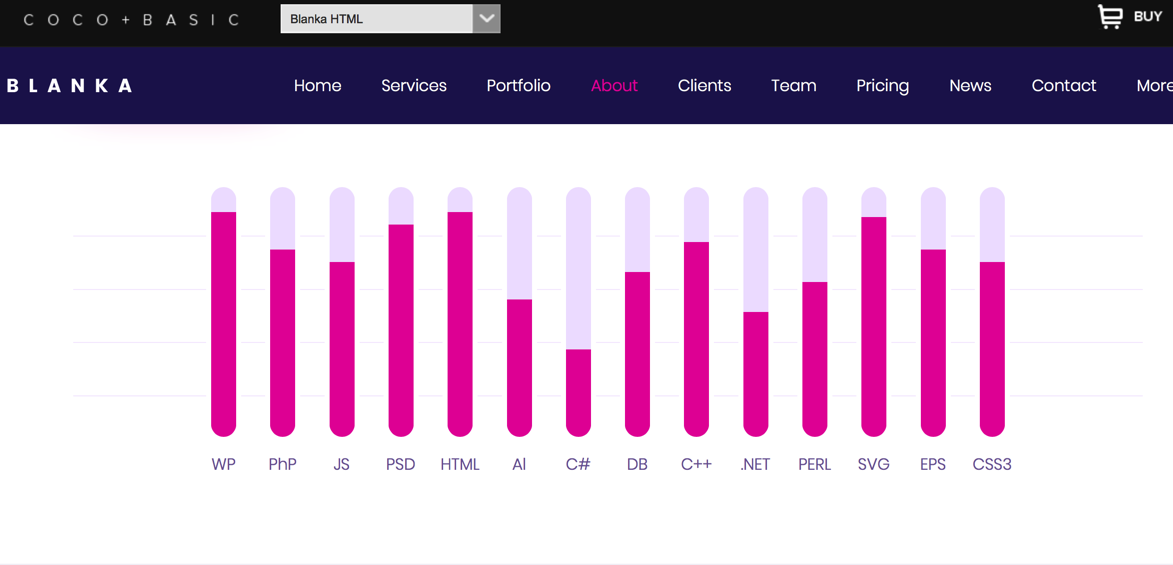This screenshot has height=565, width=1173.
Task: Open the Clients menu item
Action: tap(705, 85)
